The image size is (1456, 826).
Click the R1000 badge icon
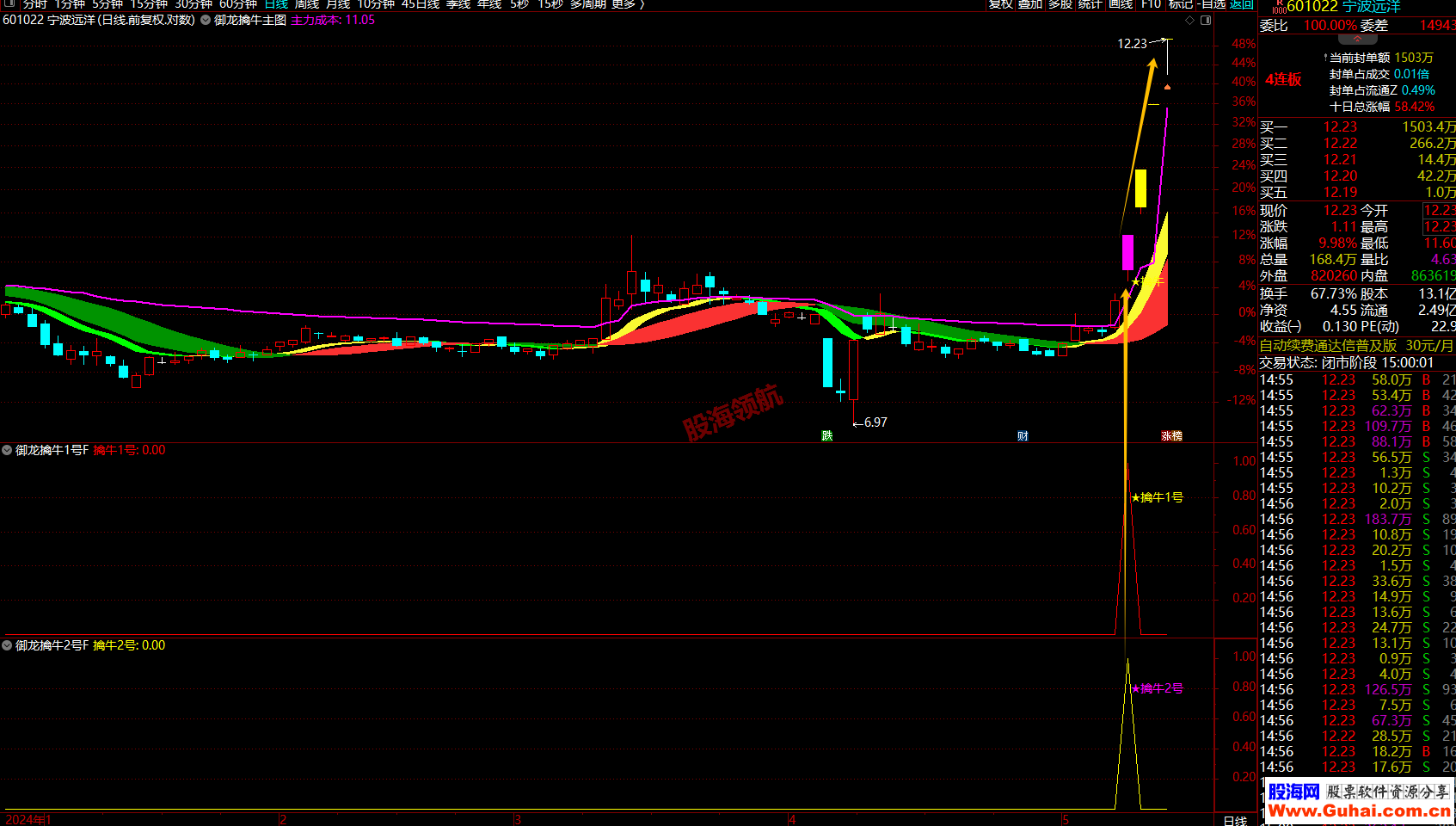click(1279, 7)
